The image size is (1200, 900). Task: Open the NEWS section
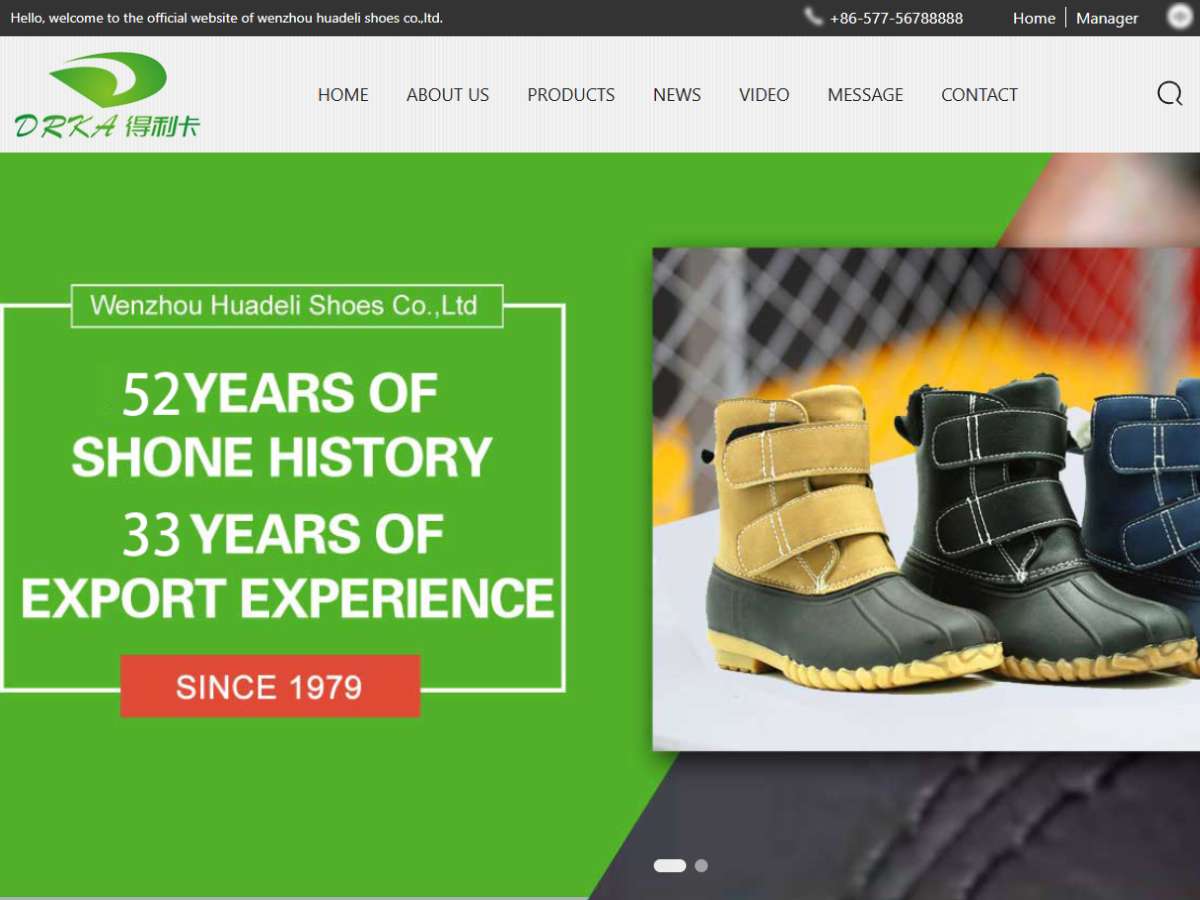pos(677,95)
